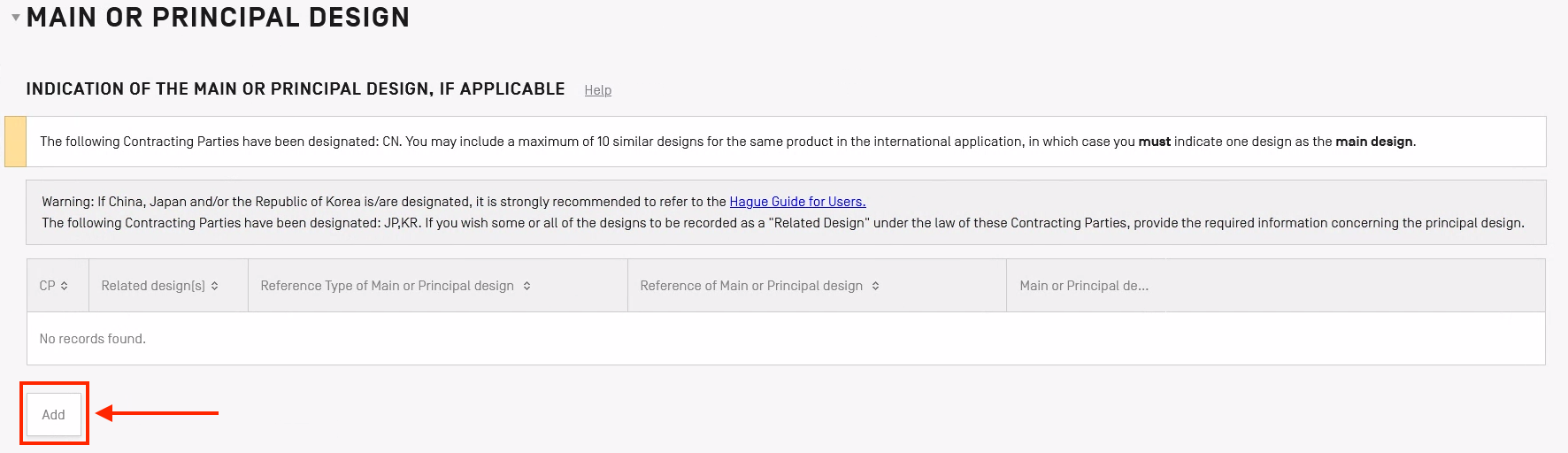Open the Hague Guide for Users link
Screen dimensions: 1568x453
[796, 202]
